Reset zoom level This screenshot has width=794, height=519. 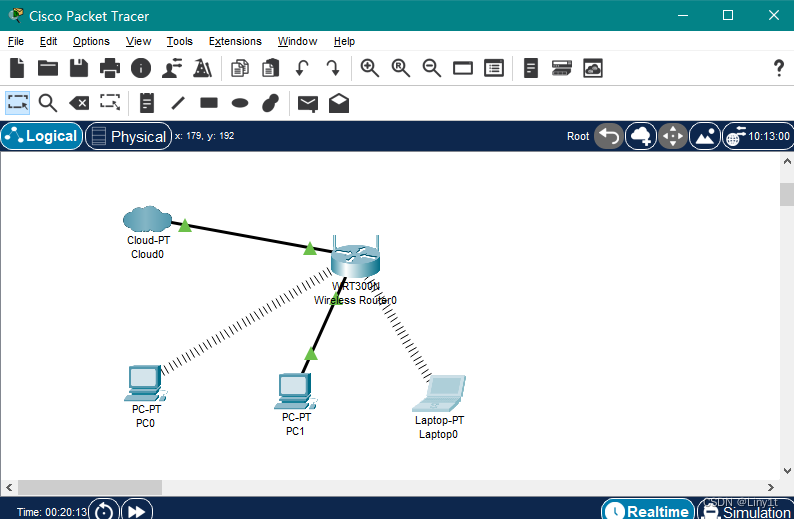pyautogui.click(x=401, y=68)
